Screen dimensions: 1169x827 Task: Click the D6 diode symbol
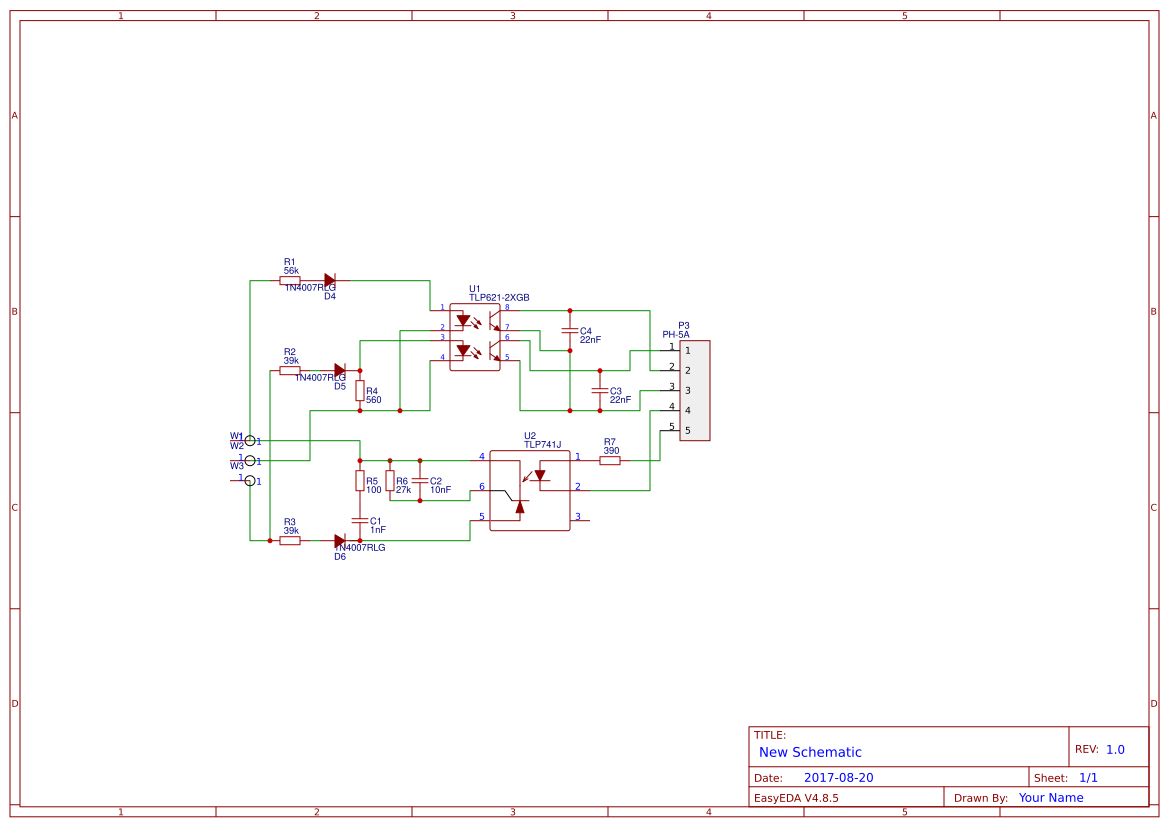coord(340,540)
